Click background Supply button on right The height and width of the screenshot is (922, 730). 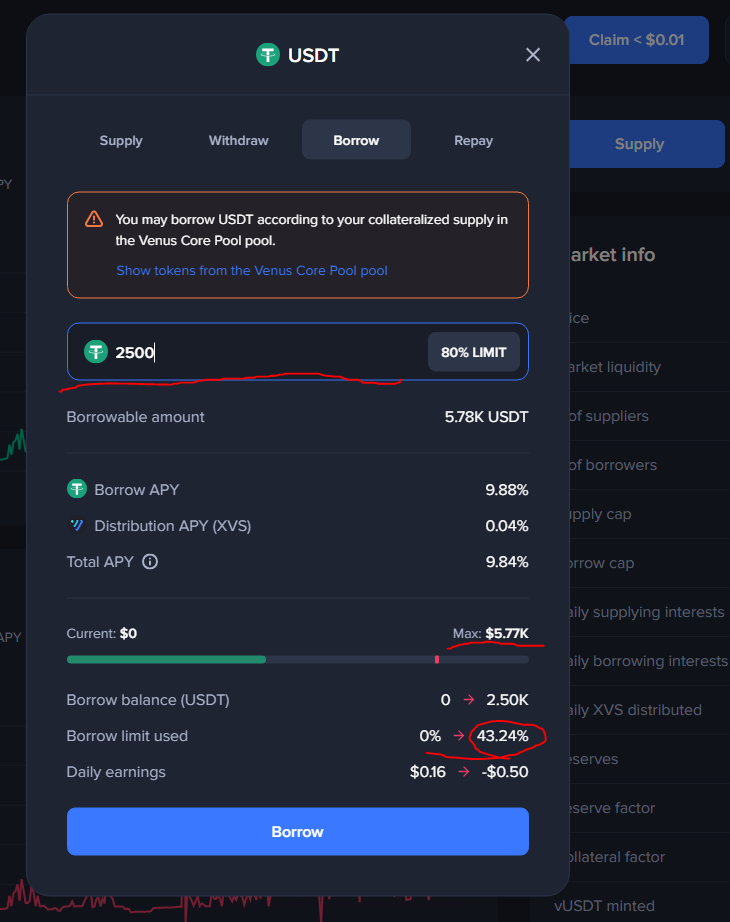pyautogui.click(x=646, y=144)
